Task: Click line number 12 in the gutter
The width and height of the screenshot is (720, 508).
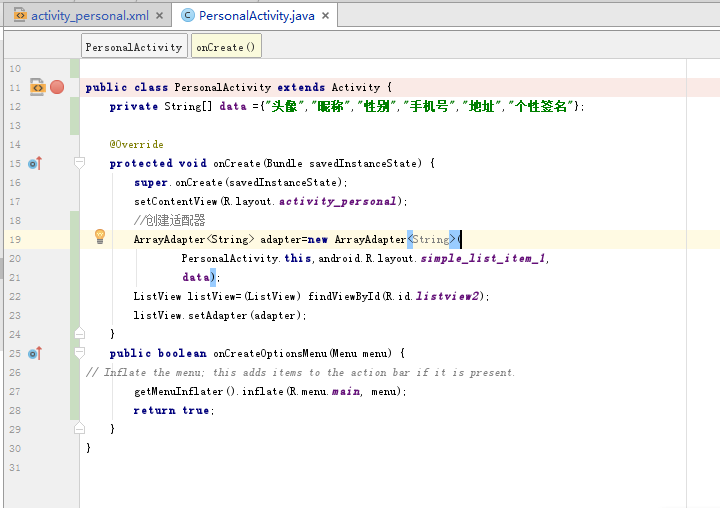Action: click(15, 107)
